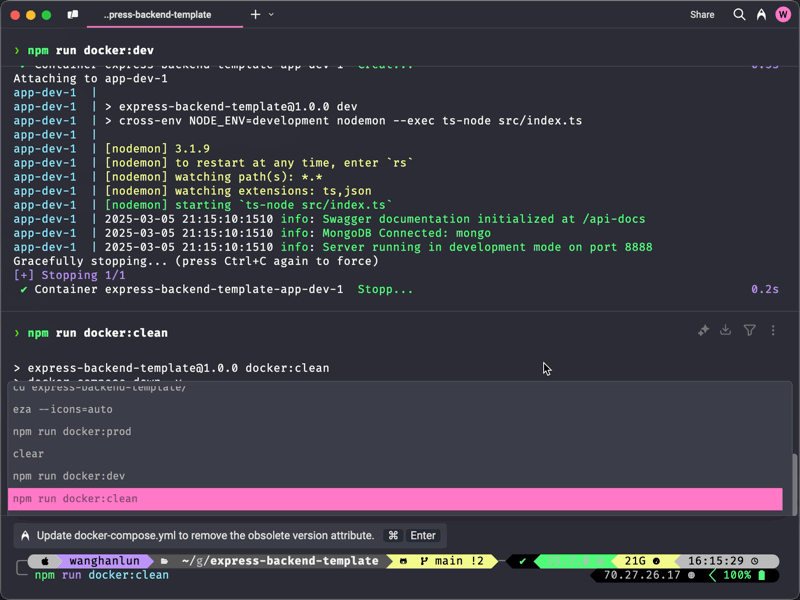Click the MongoDB Connected: mongo line

[x=406, y=233]
